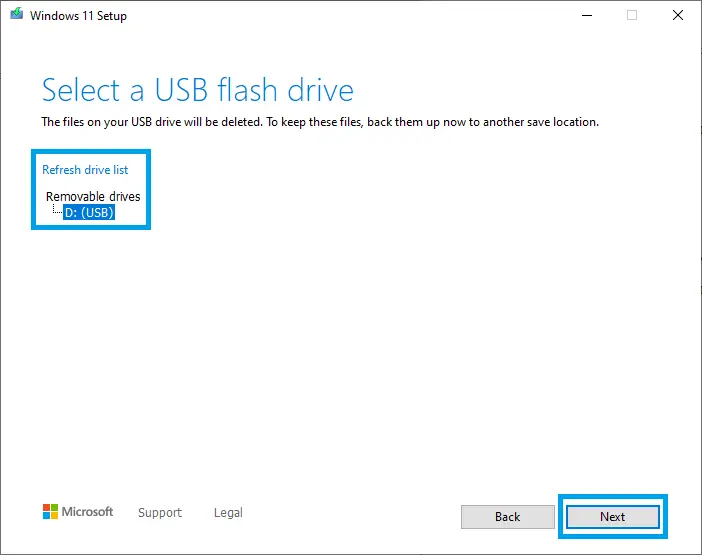Click the Refresh drive list link
This screenshot has width=702, height=555.
(85, 170)
